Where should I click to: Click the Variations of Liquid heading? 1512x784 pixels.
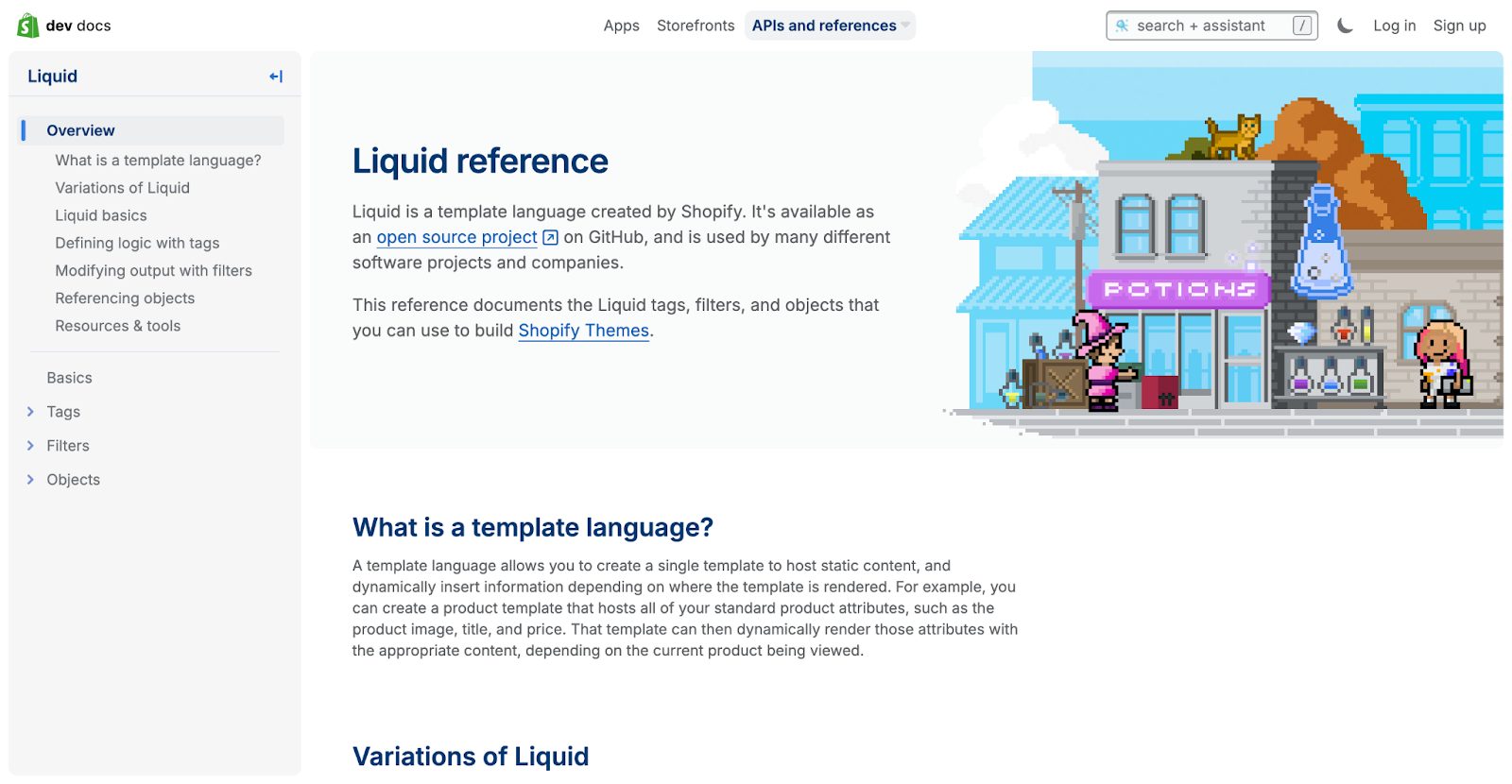(471, 757)
